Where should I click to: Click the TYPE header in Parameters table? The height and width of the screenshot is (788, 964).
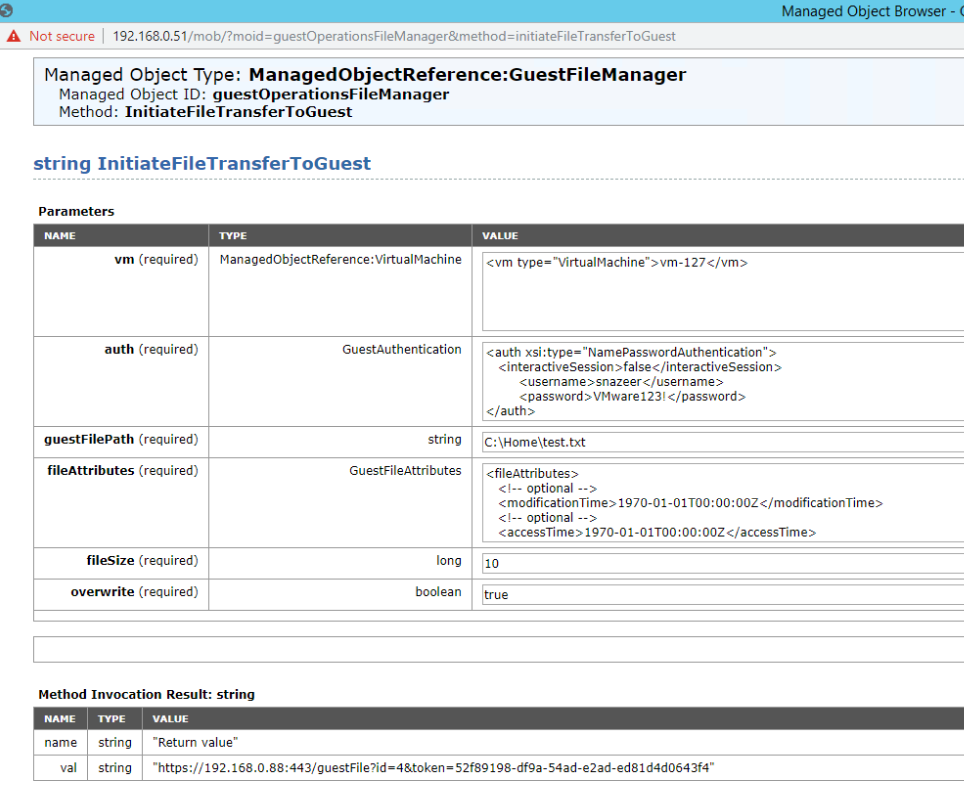click(233, 236)
